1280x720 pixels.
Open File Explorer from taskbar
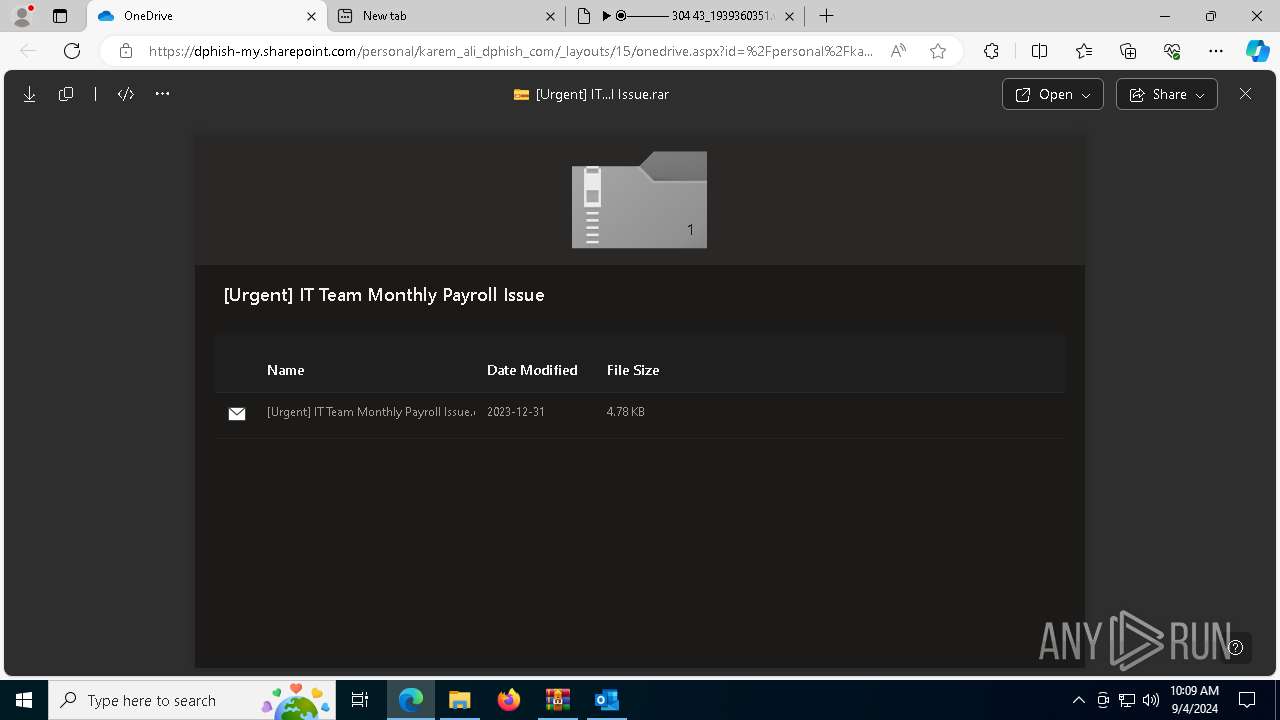tap(460, 700)
